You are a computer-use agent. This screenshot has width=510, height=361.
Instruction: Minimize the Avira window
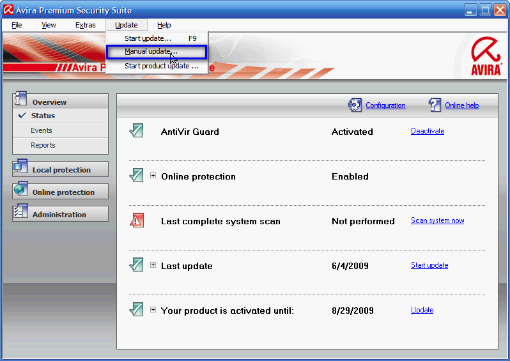(x=470, y=10)
